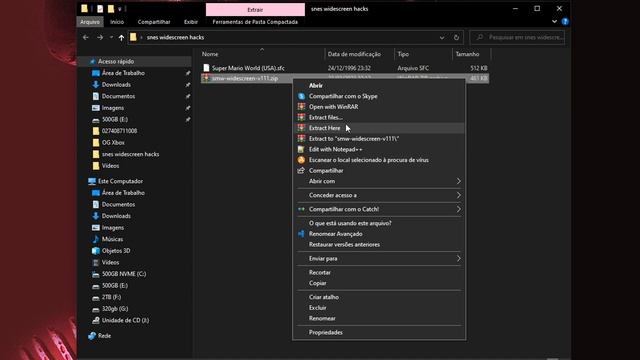The image size is (640, 360).
Task: Click the Catch! icon in context menu
Action: coord(301,209)
